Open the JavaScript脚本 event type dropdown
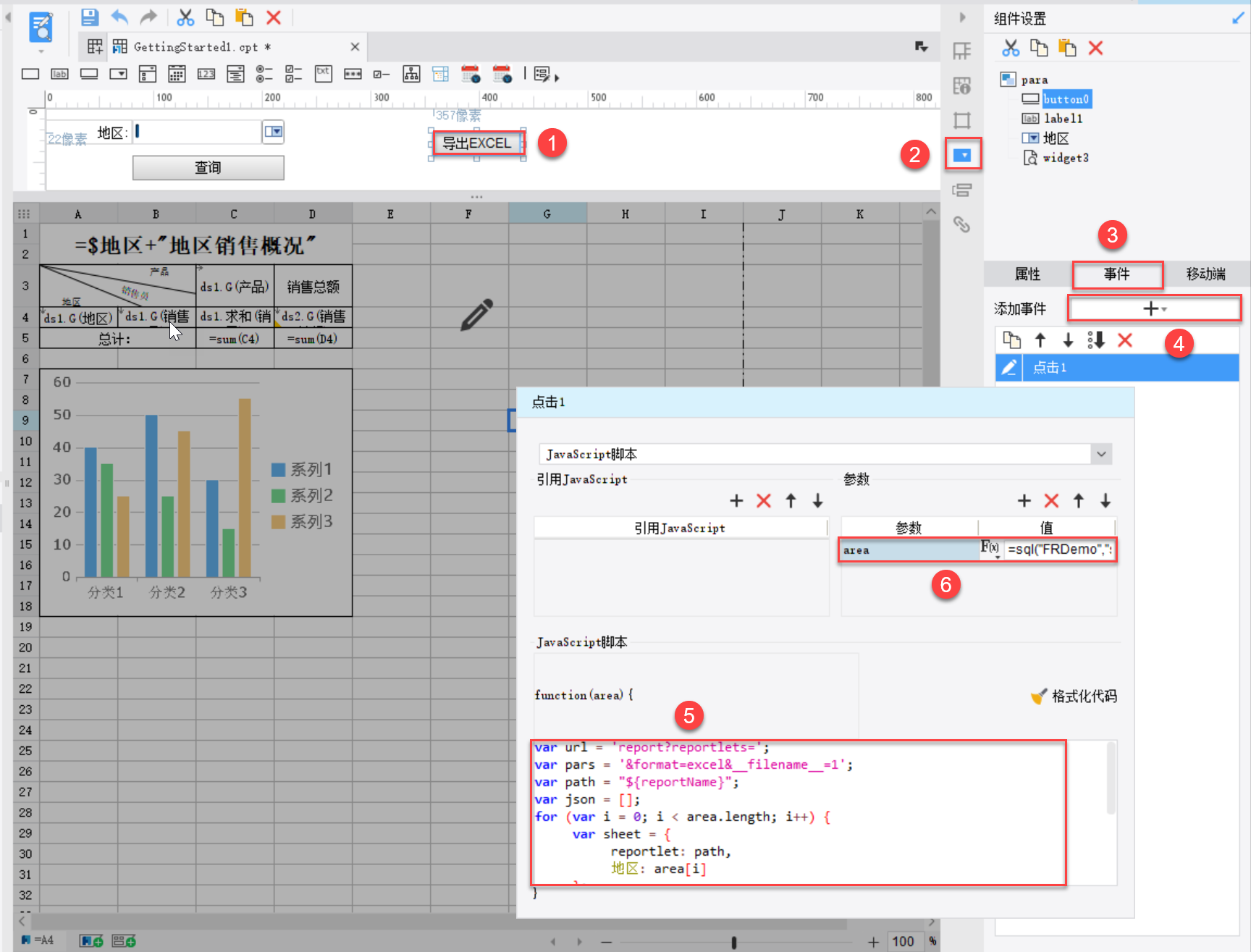Image resolution: width=1251 pixels, height=952 pixels. click(x=1100, y=455)
